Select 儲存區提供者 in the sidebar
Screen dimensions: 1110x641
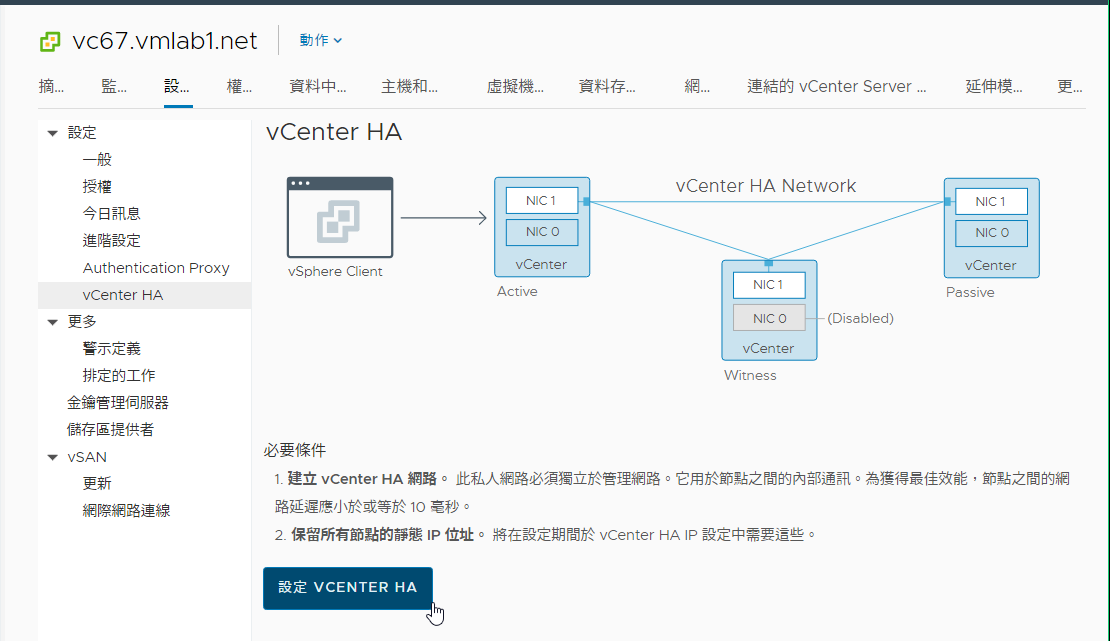coord(110,430)
